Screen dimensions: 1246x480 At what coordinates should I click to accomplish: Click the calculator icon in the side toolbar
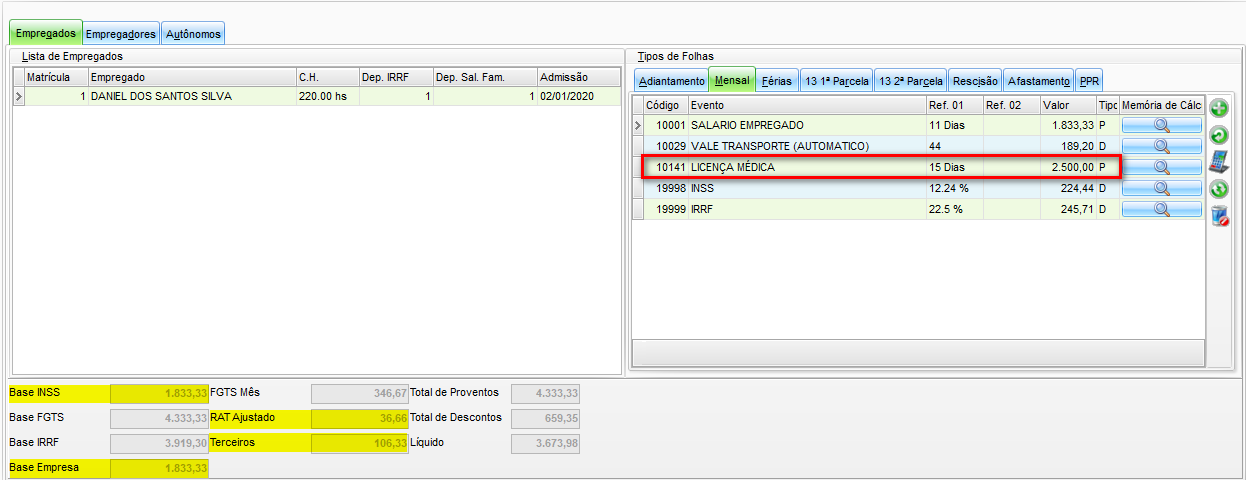(x=1219, y=162)
